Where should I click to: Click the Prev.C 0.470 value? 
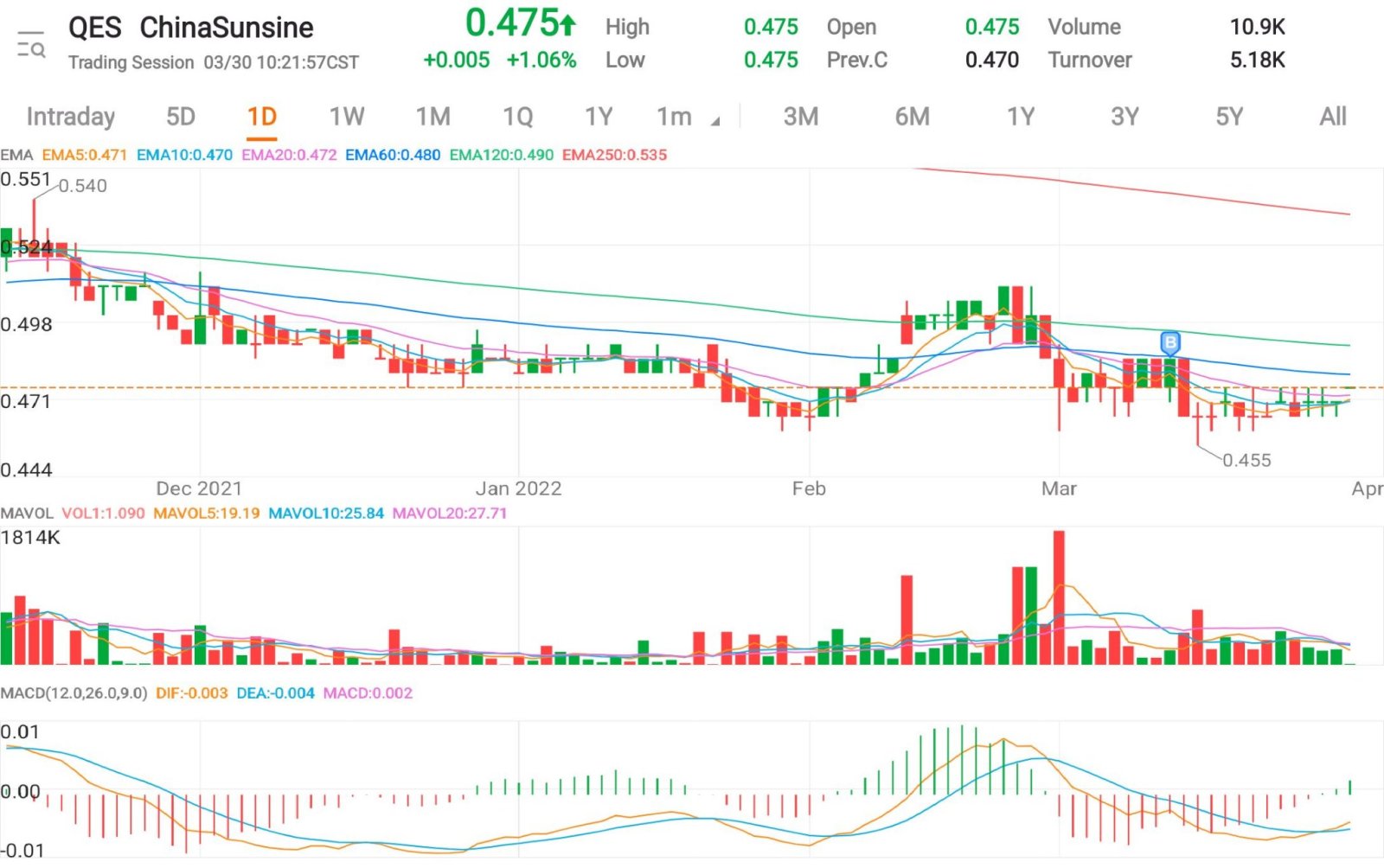992,60
